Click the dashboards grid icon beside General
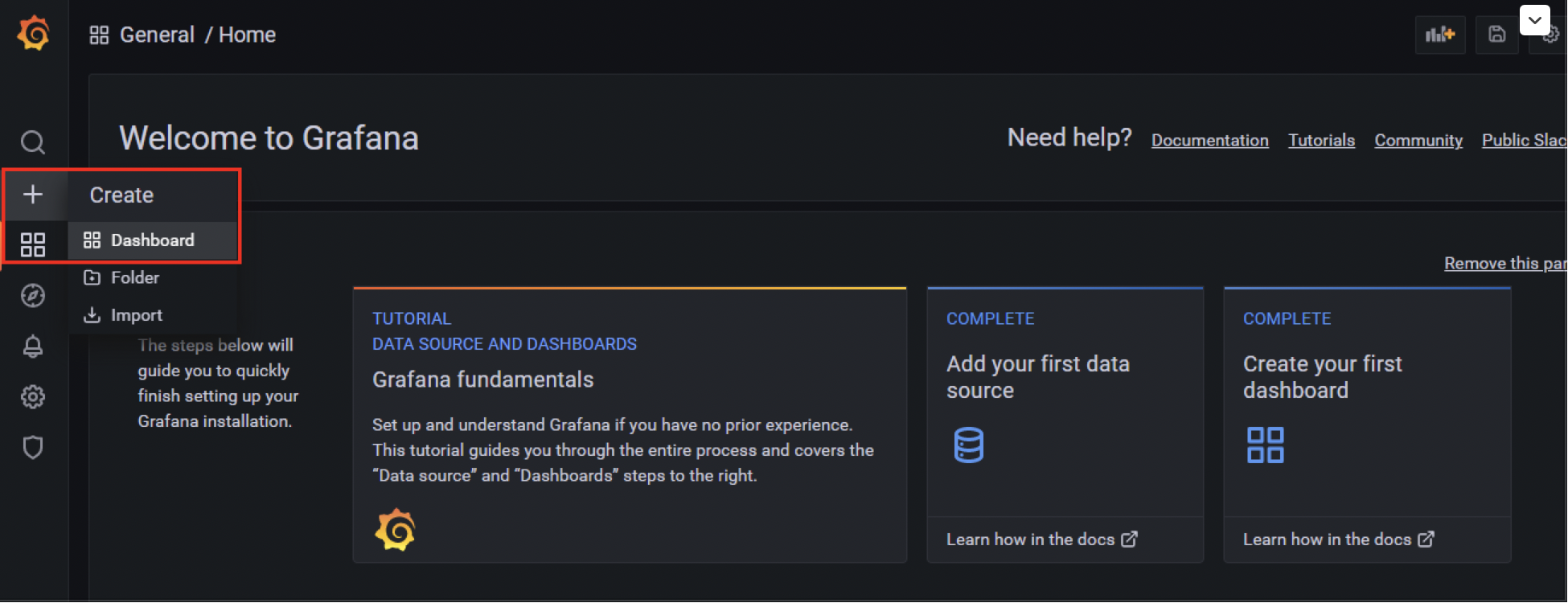The height and width of the screenshot is (603, 1568). [x=99, y=35]
